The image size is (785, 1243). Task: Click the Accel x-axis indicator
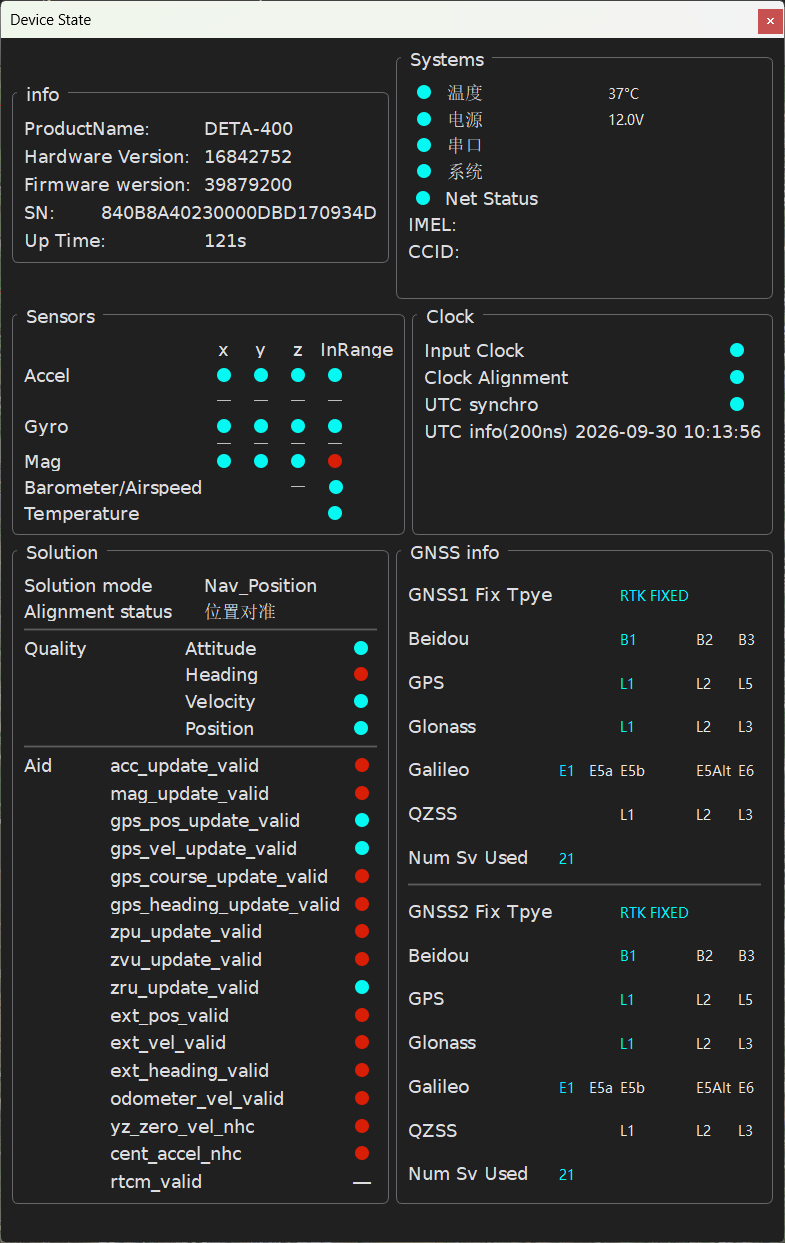coord(224,375)
